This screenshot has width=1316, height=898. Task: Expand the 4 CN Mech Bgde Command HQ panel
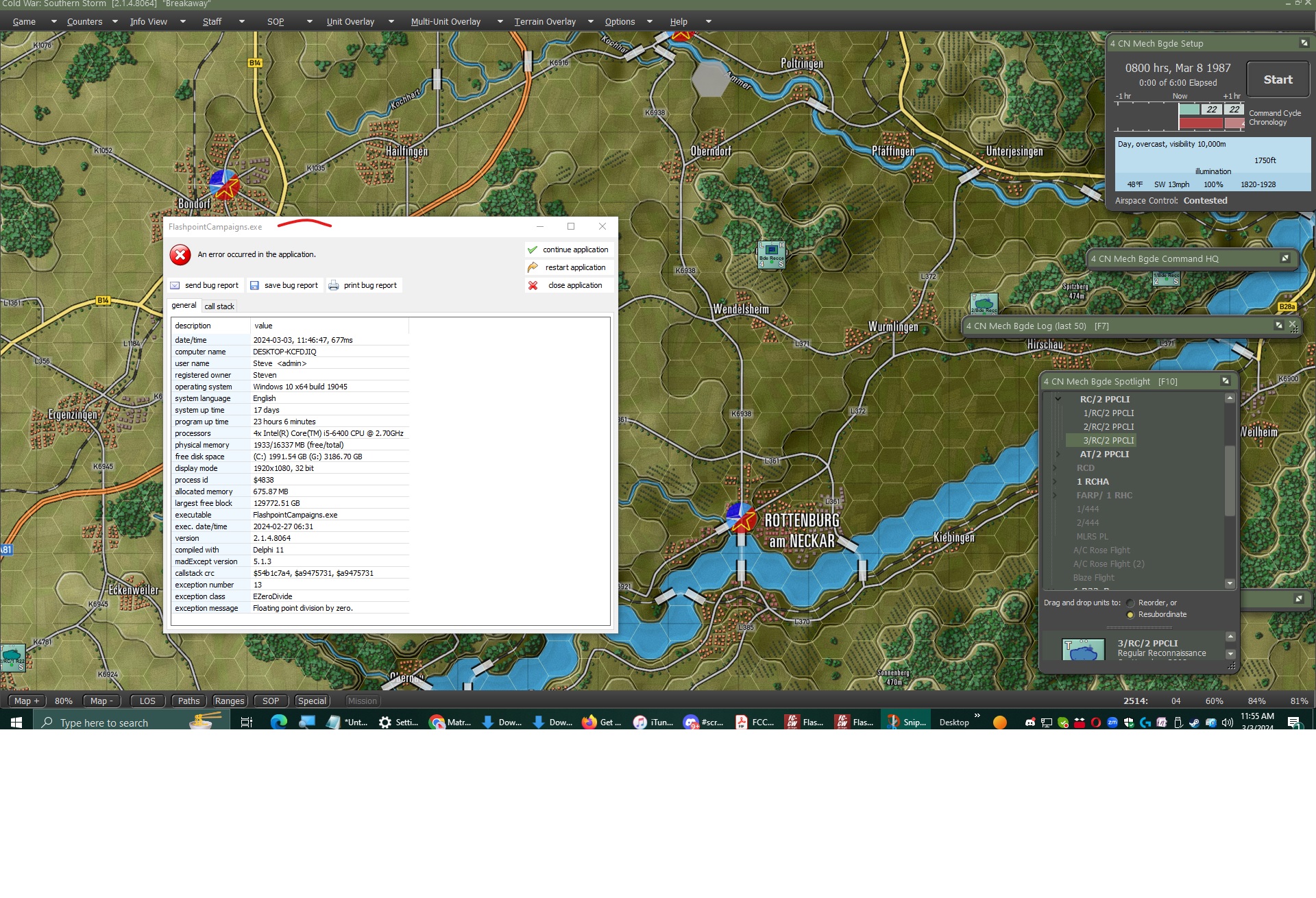[1285, 258]
